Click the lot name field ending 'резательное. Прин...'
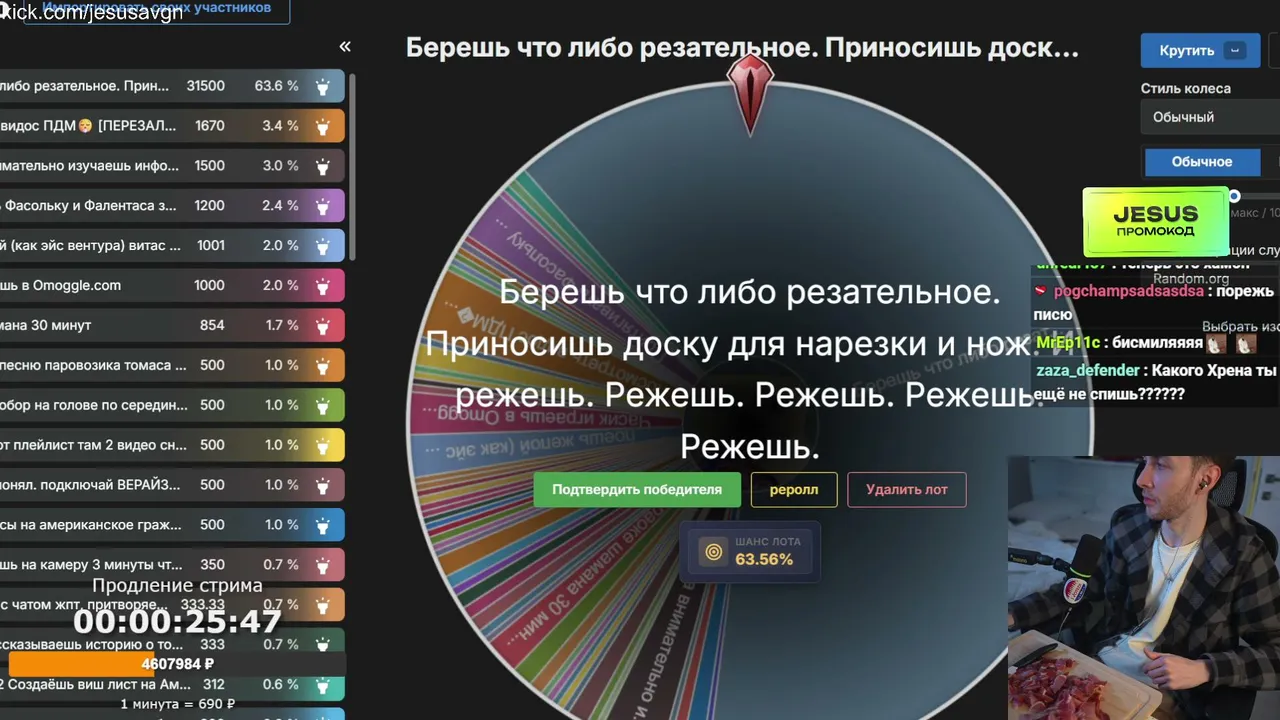Image resolution: width=1280 pixels, height=720 pixels. (84, 86)
